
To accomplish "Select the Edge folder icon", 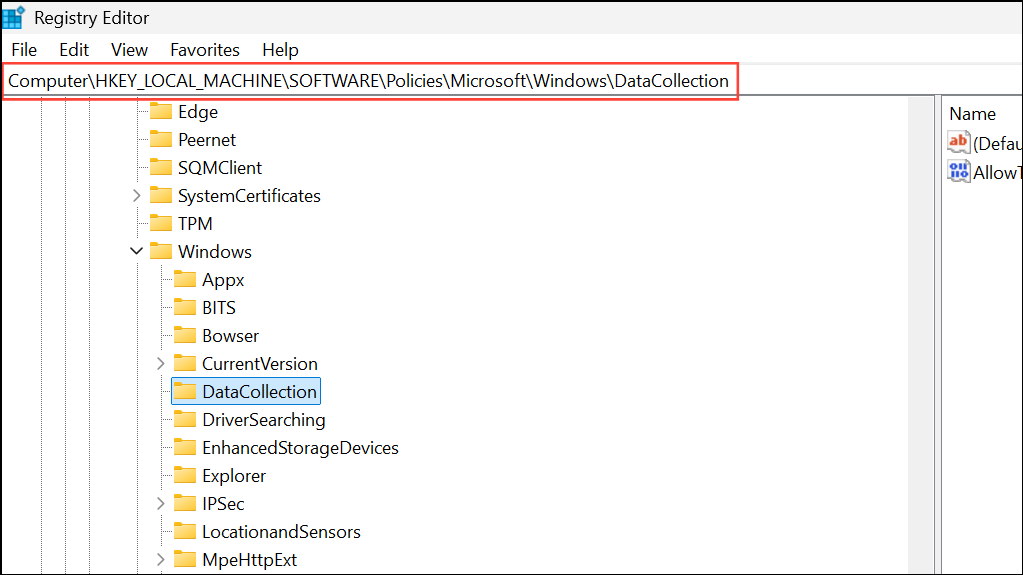I will click(160, 112).
